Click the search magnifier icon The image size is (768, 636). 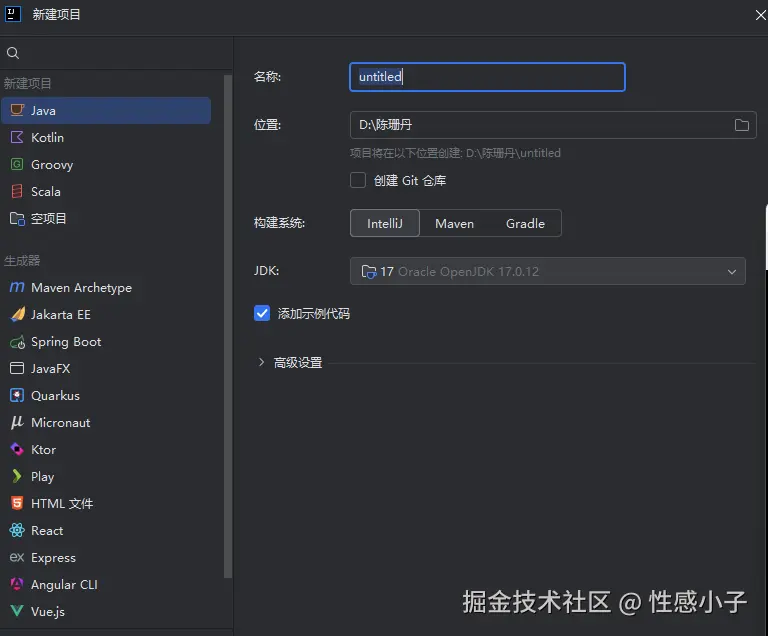click(13, 53)
